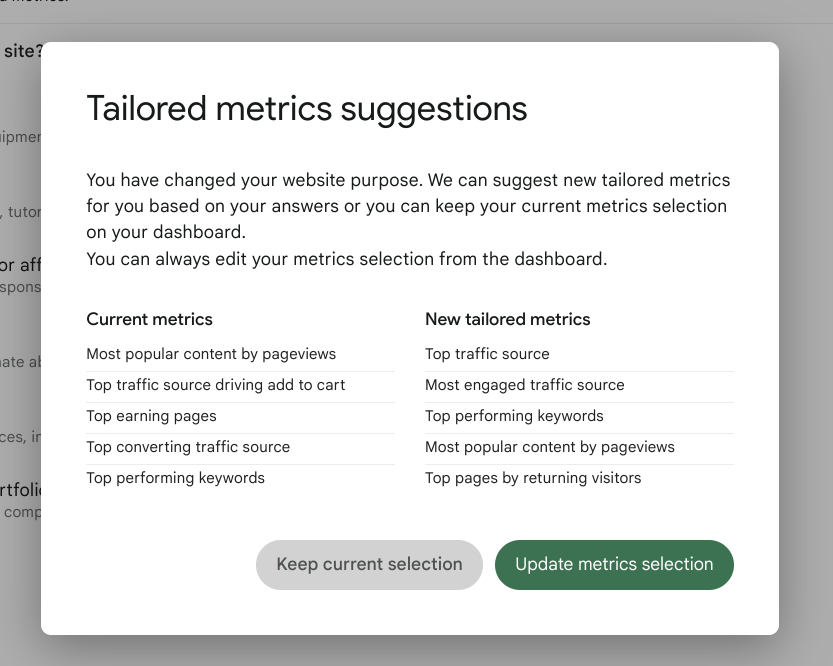This screenshot has width=833, height=666.
Task: Click Top converting traffic source metric
Action: click(x=190, y=447)
